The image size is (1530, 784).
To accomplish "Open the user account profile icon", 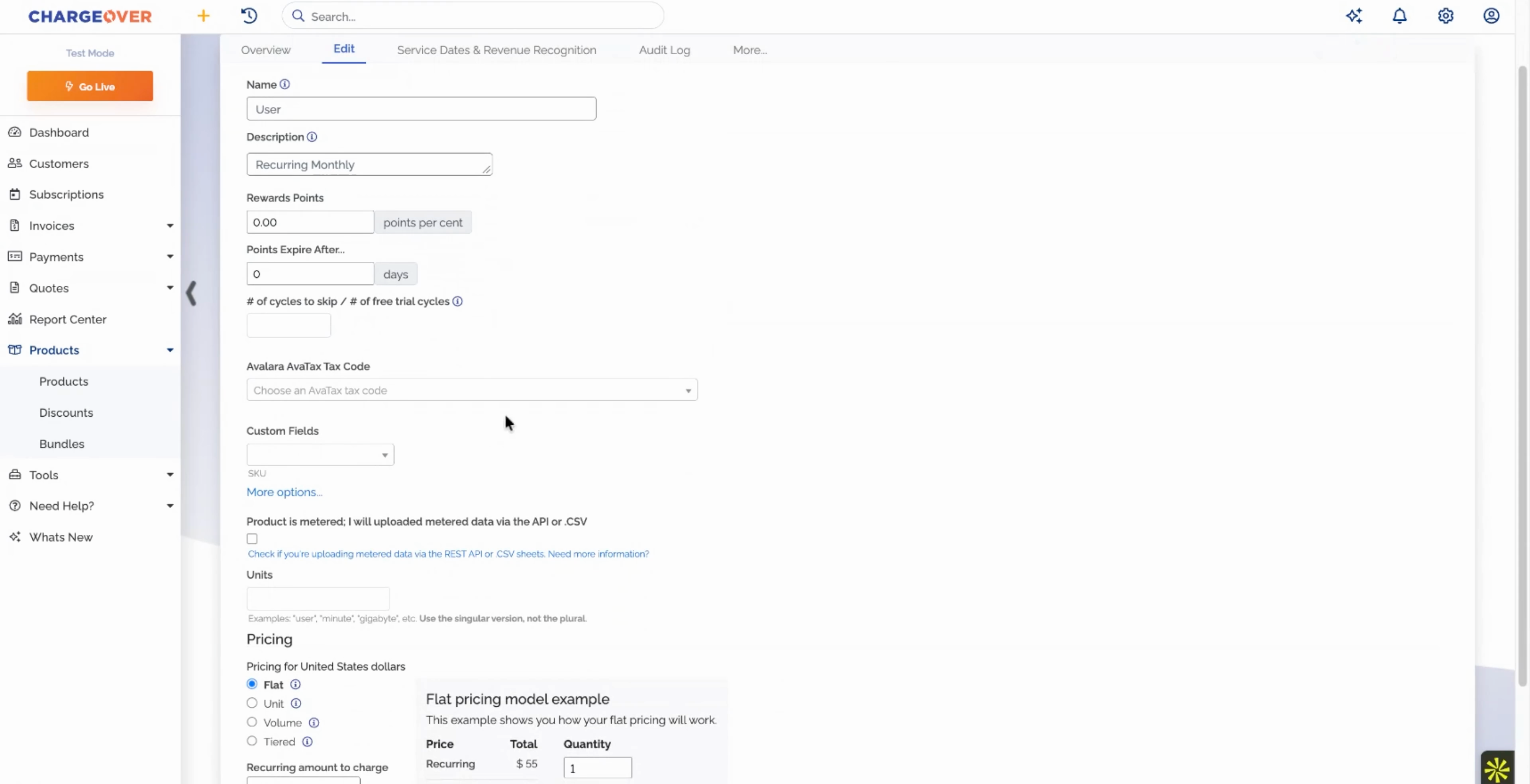I will (x=1491, y=16).
